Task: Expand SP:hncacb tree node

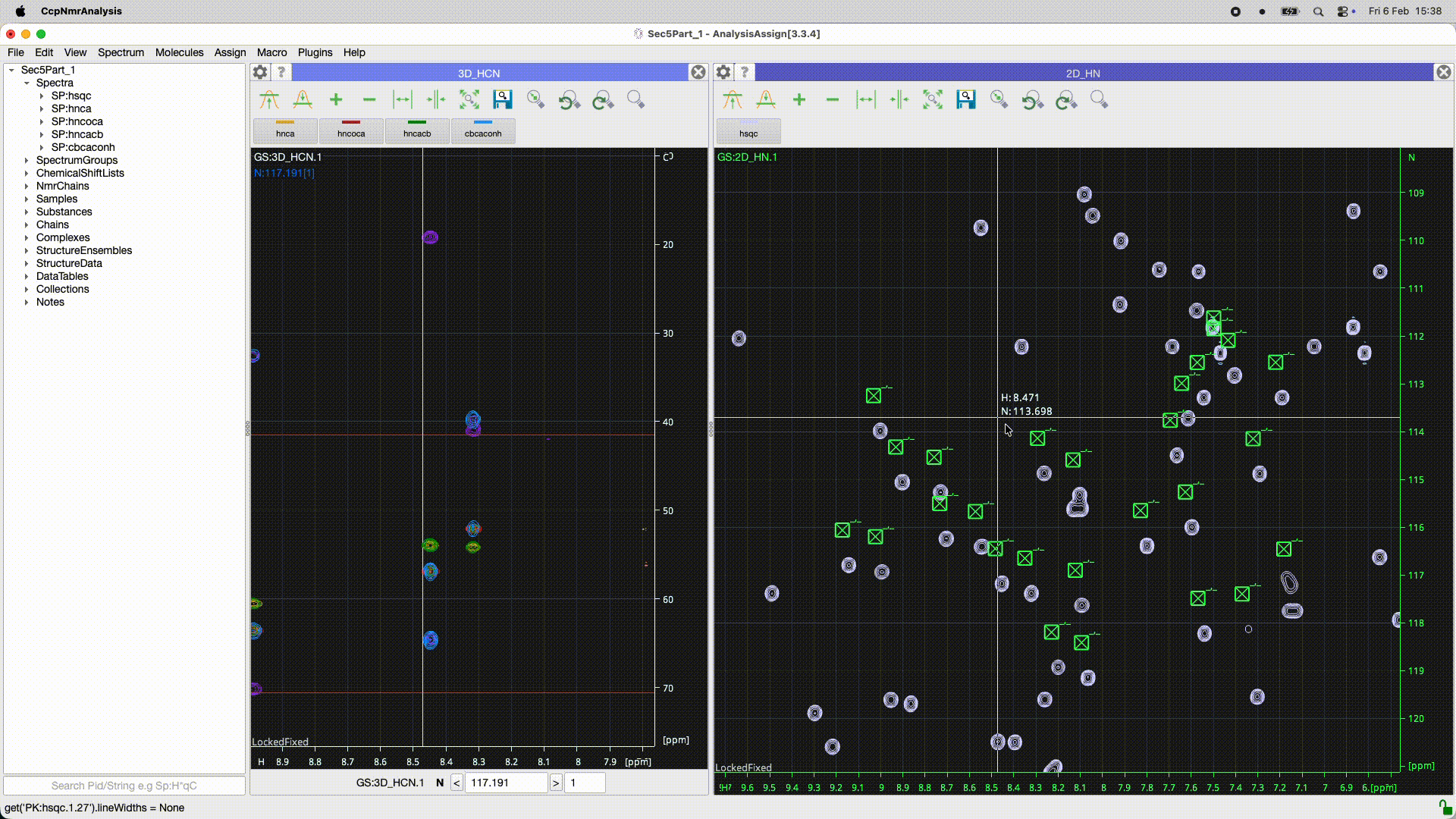Action: click(42, 134)
